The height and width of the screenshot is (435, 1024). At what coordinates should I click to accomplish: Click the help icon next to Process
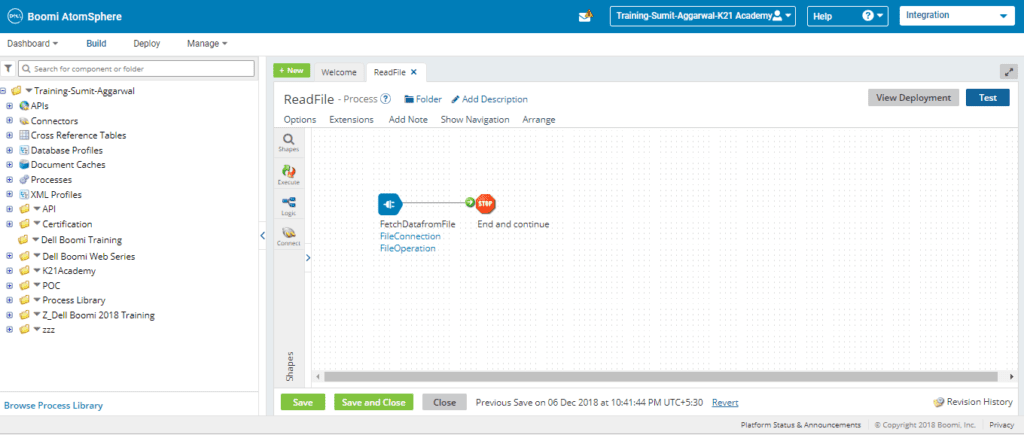click(385, 99)
